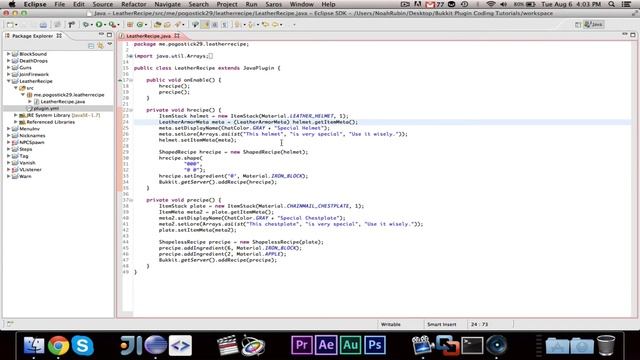Fold the precipe method at line 37
The width and height of the screenshot is (640, 360).
[131, 200]
